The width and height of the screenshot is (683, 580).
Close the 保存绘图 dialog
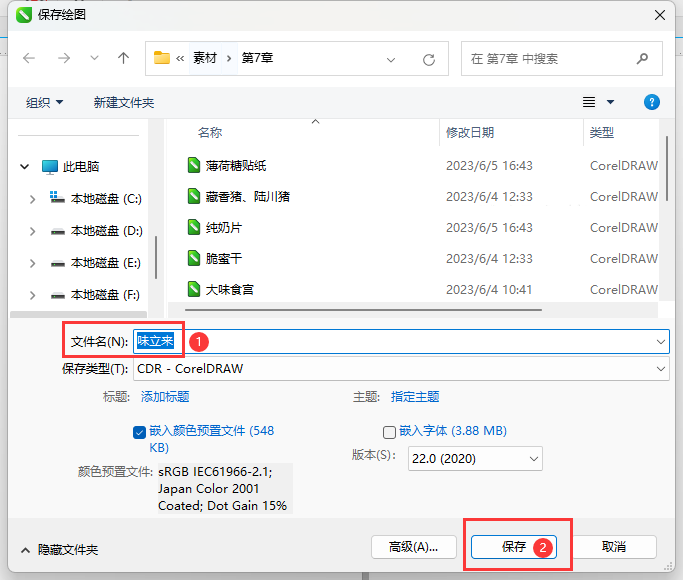(x=660, y=15)
